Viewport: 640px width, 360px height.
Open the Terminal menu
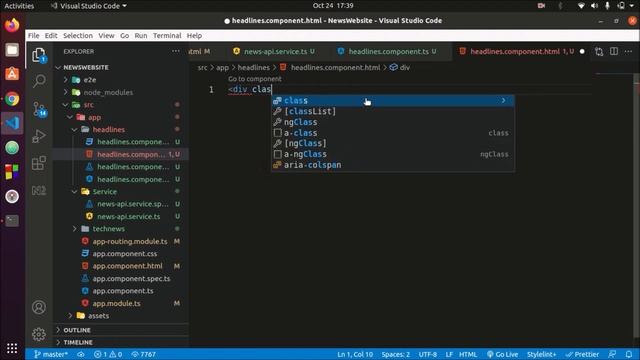pyautogui.click(x=167, y=36)
